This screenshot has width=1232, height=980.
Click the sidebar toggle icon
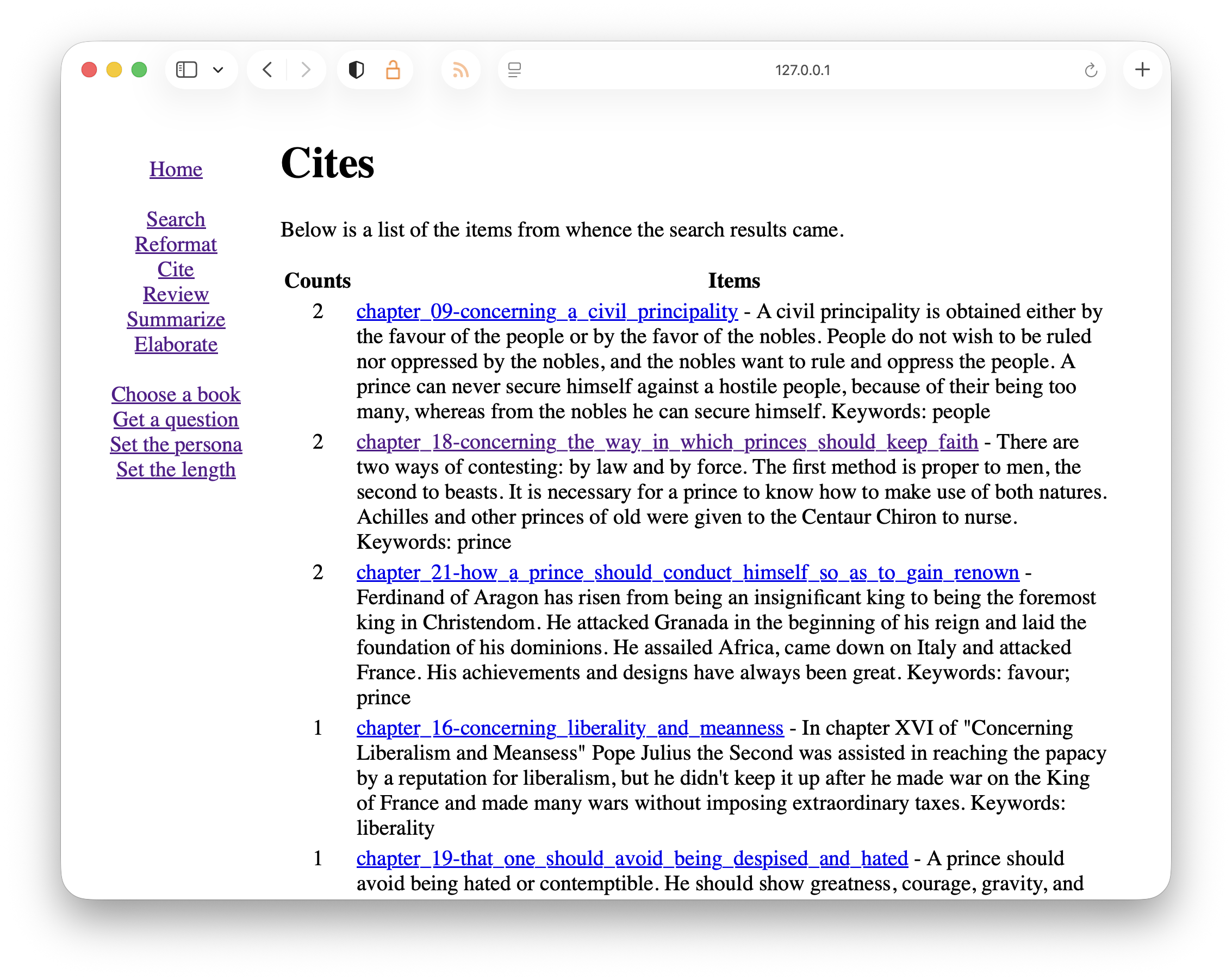point(186,70)
